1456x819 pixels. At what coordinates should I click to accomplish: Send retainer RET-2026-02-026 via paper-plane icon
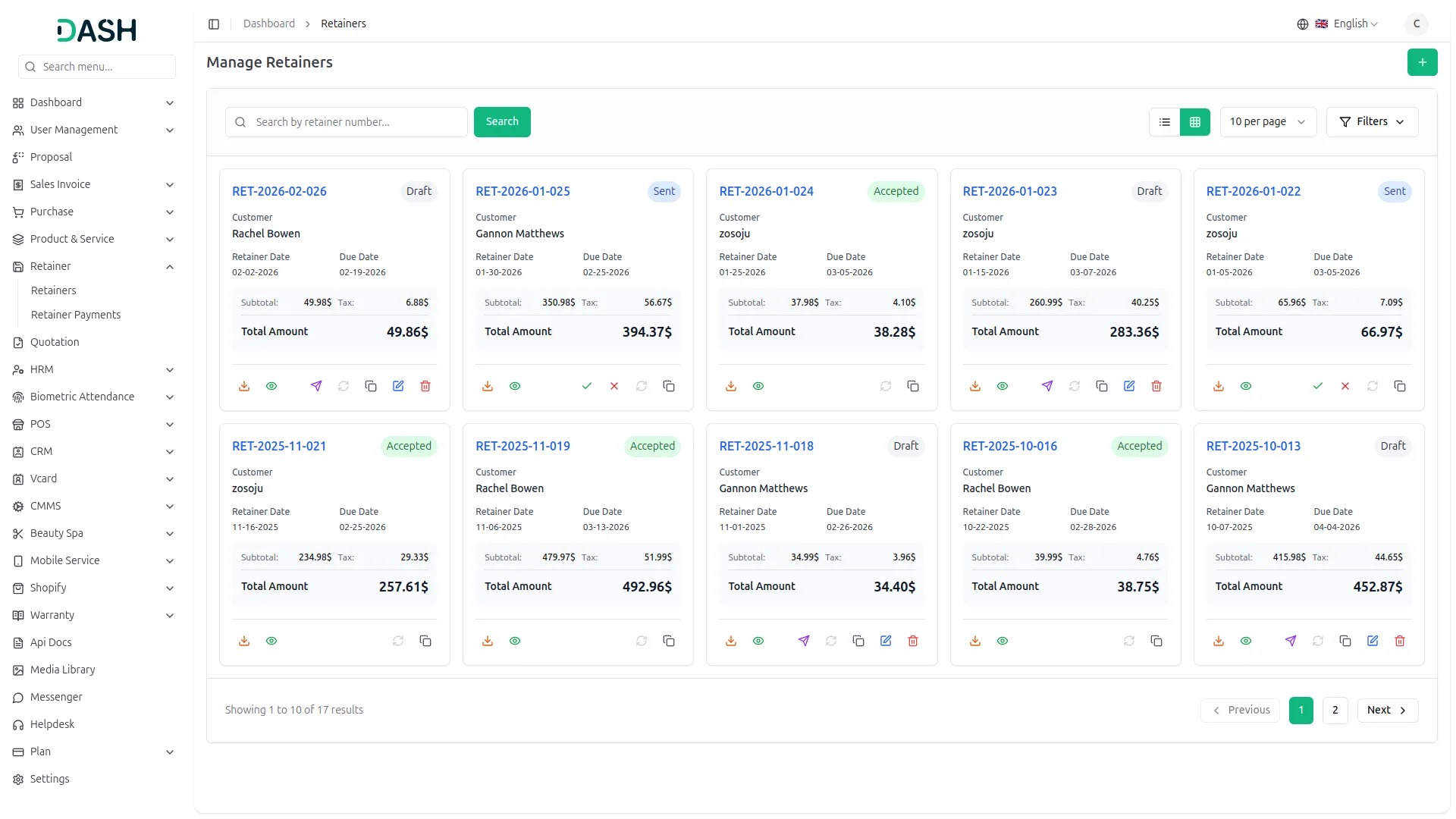click(316, 386)
